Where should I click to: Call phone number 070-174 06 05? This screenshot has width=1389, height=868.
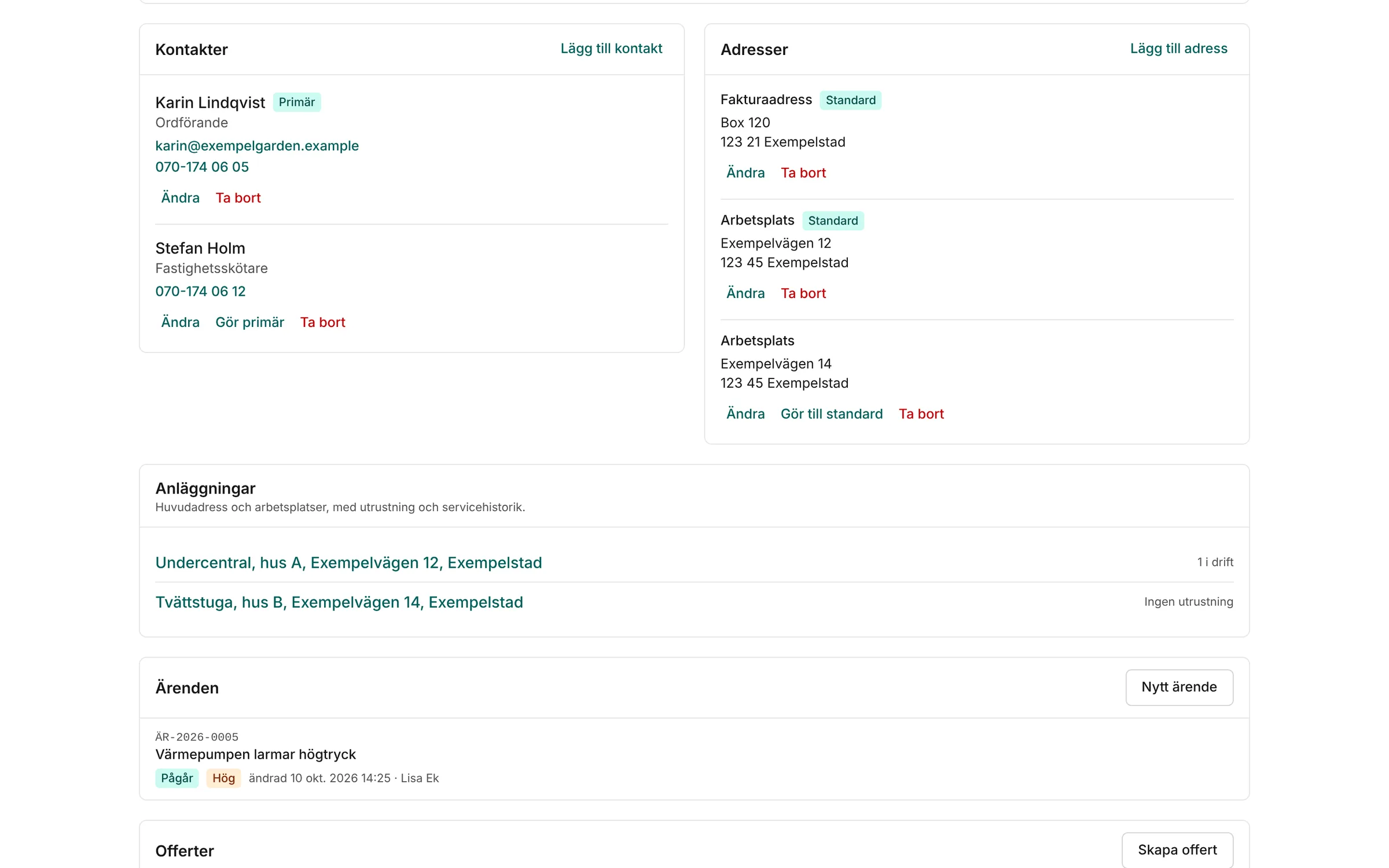click(x=202, y=167)
